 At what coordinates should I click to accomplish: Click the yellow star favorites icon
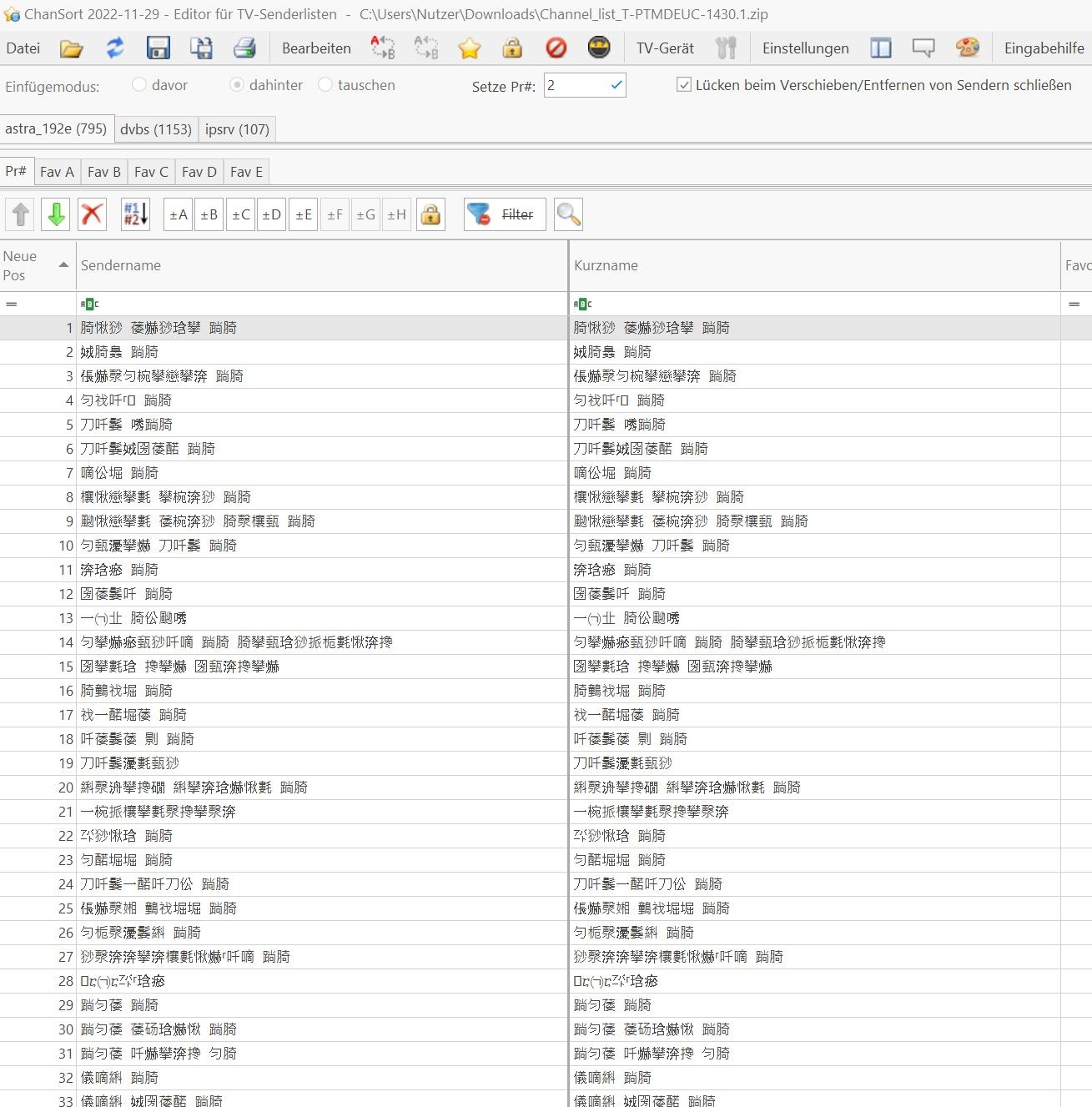click(470, 48)
